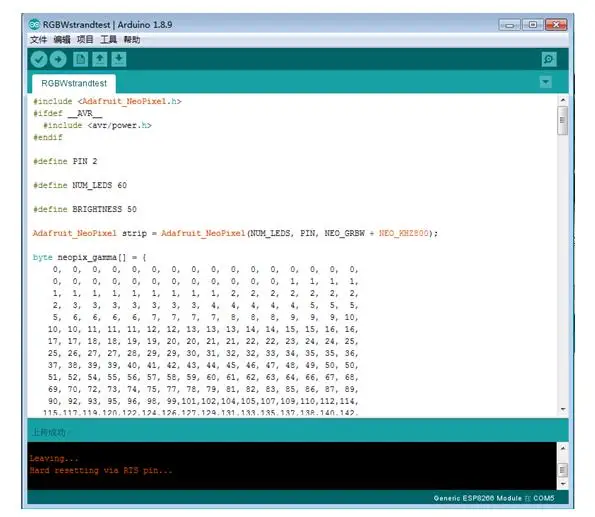Save the sketch with the Save icon
The width and height of the screenshot is (595, 517).
pyautogui.click(x=119, y=59)
